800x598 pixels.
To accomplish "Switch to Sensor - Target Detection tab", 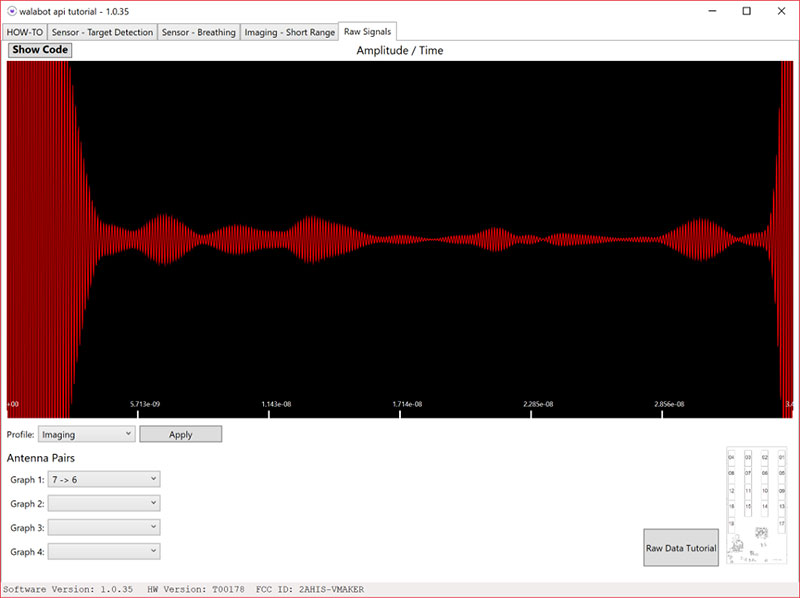I will [x=102, y=32].
